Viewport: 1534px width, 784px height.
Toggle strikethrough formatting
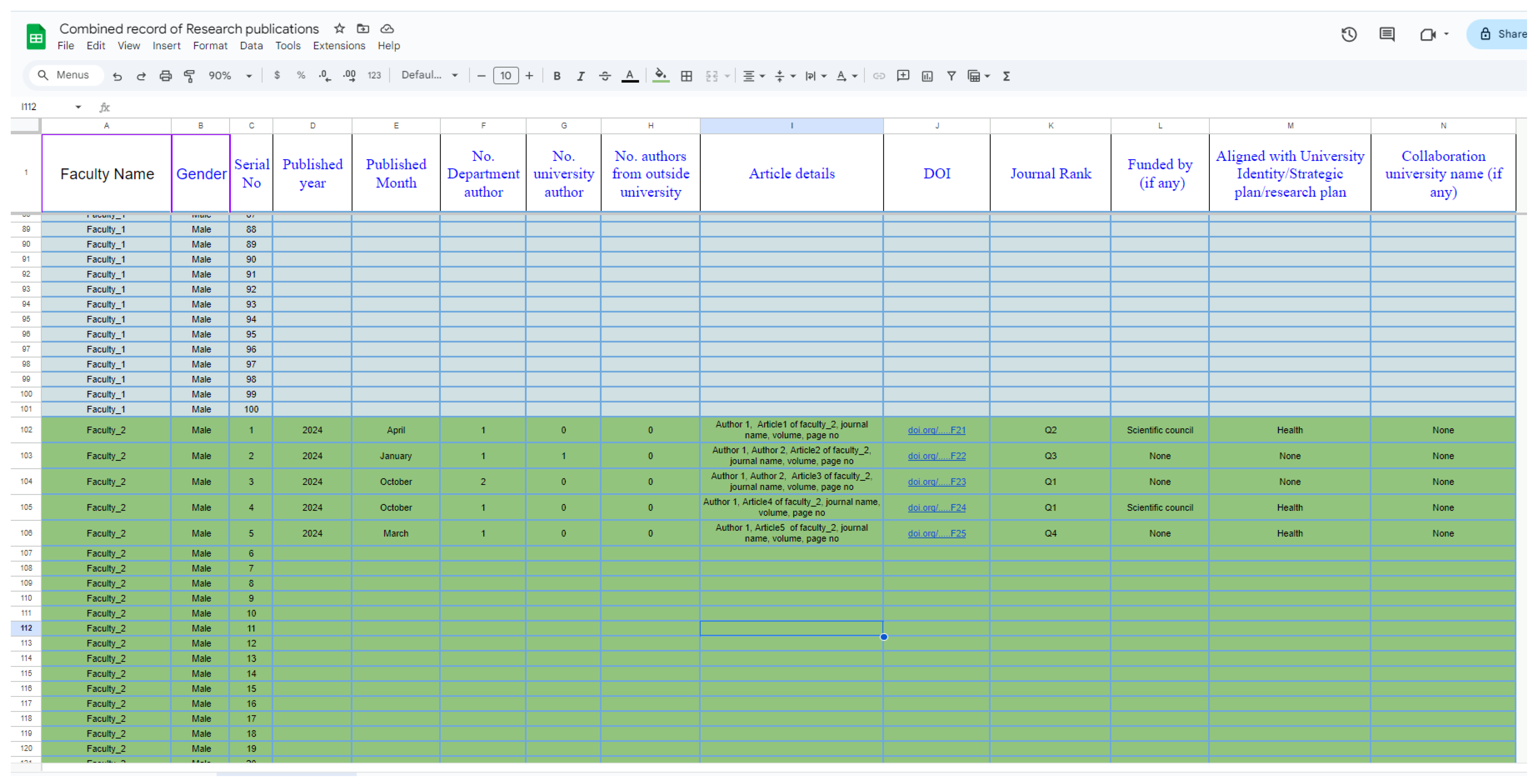pos(605,76)
